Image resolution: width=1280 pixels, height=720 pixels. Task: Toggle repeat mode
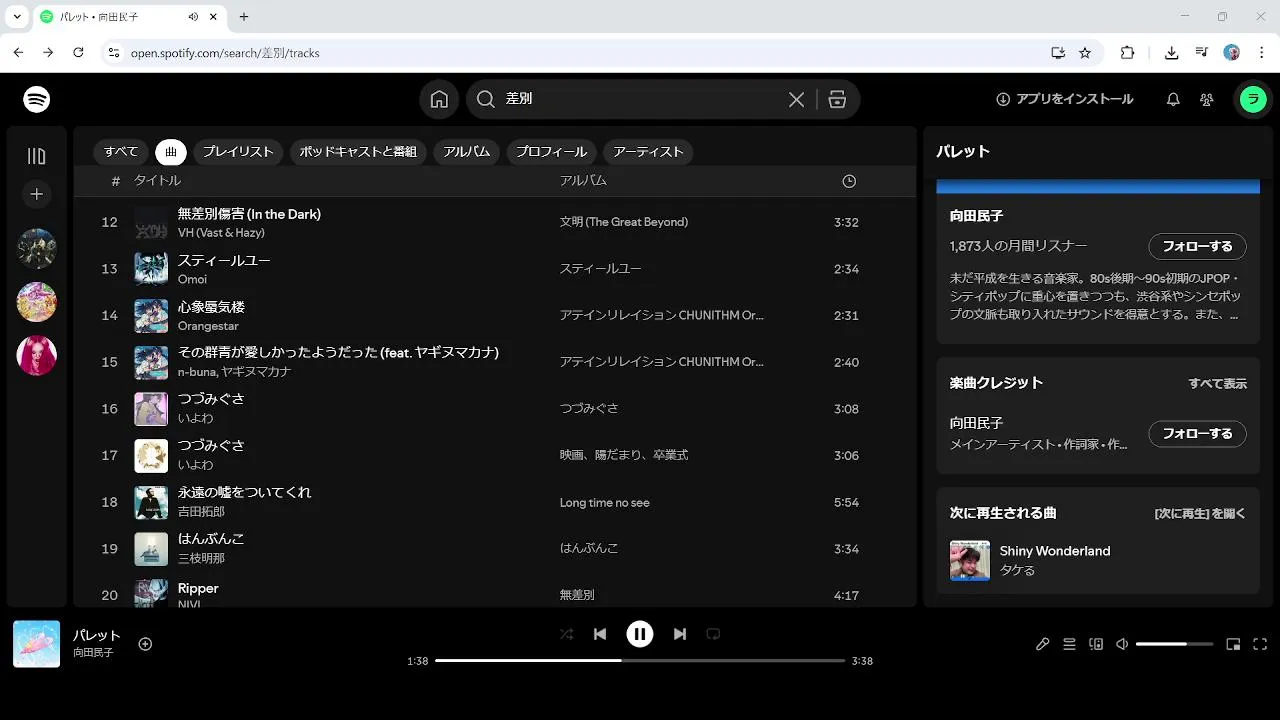pyautogui.click(x=713, y=634)
